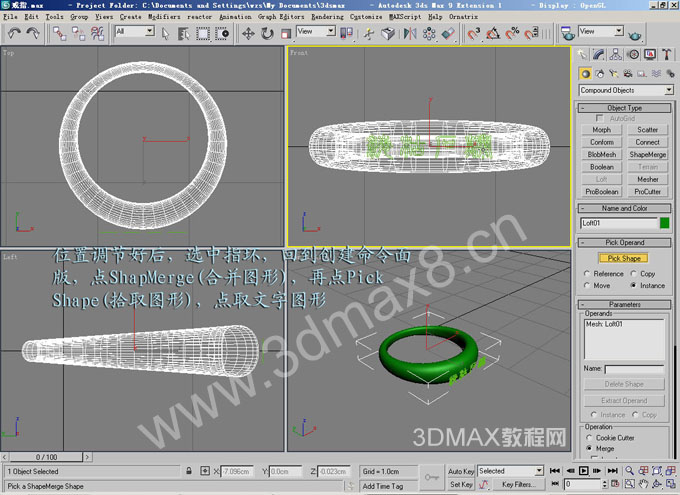Switch to the Utilities panel tab

(x=667, y=54)
